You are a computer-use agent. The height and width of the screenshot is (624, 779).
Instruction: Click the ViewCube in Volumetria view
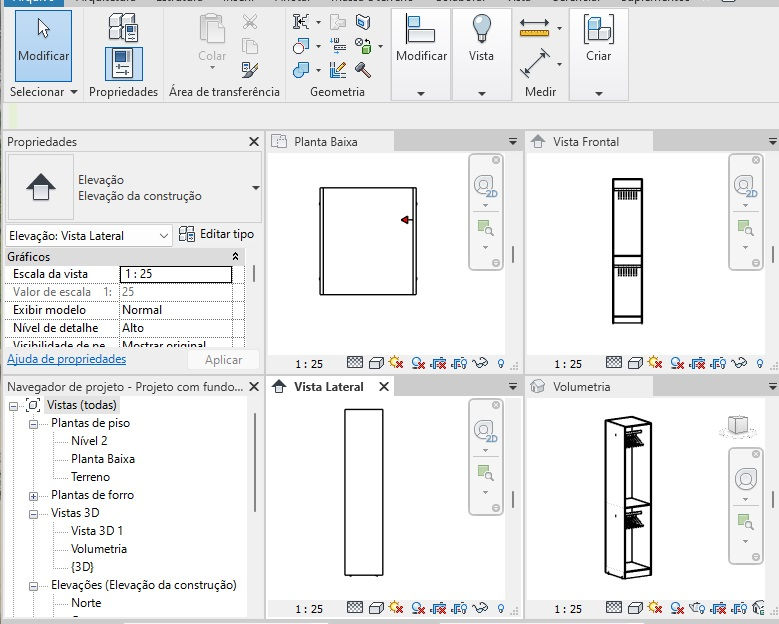[x=738, y=427]
